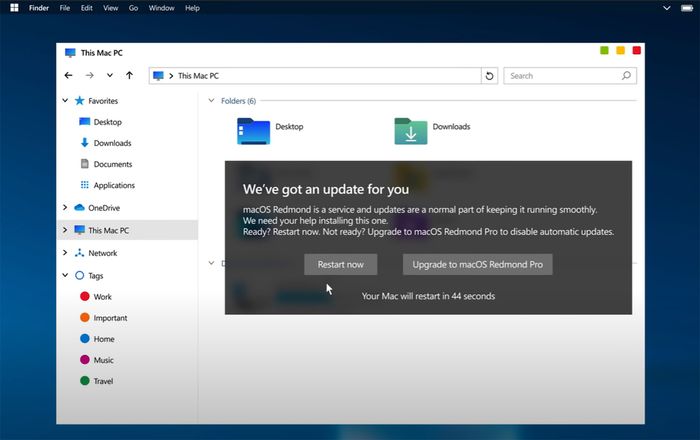700x440 pixels.
Task: Collapse the Favorites section
Action: point(65,100)
